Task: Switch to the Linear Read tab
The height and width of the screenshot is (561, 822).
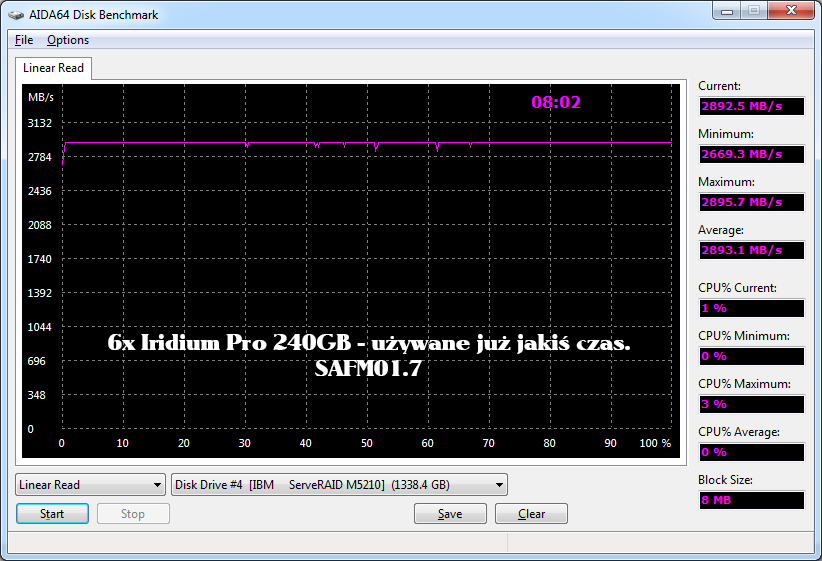Action: tap(53, 68)
